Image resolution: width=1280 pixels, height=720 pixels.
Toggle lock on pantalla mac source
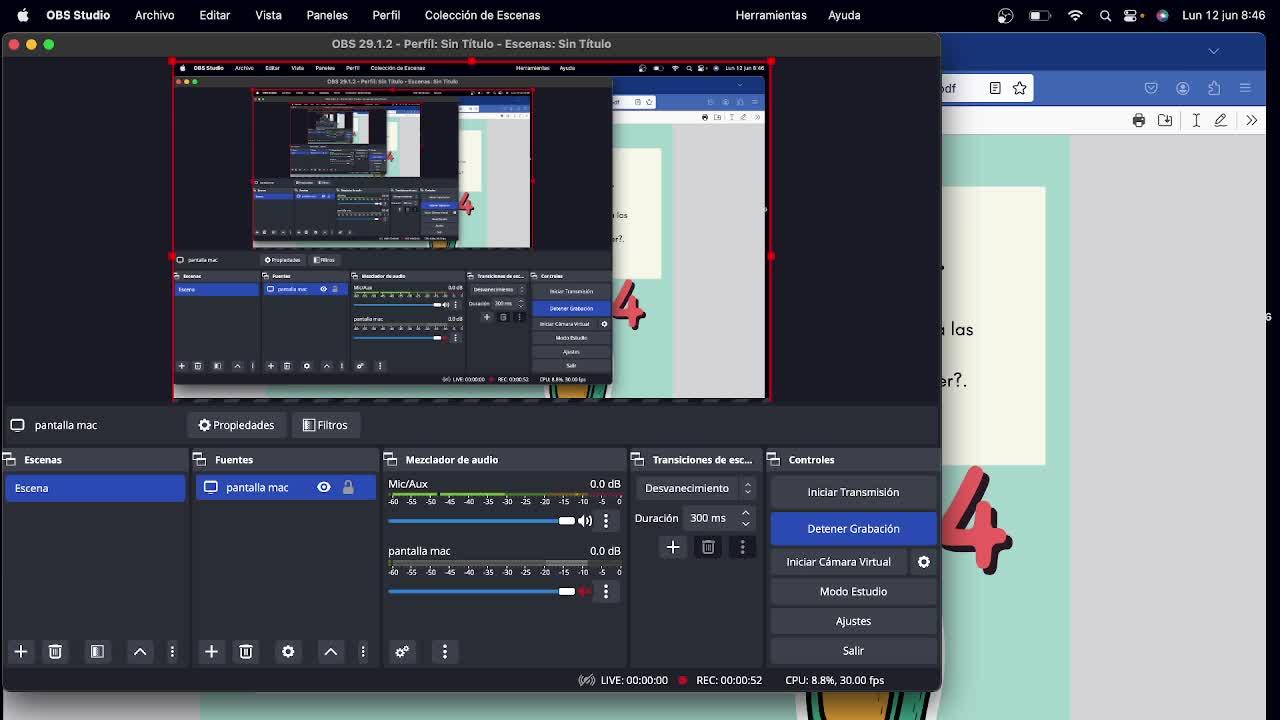point(348,487)
